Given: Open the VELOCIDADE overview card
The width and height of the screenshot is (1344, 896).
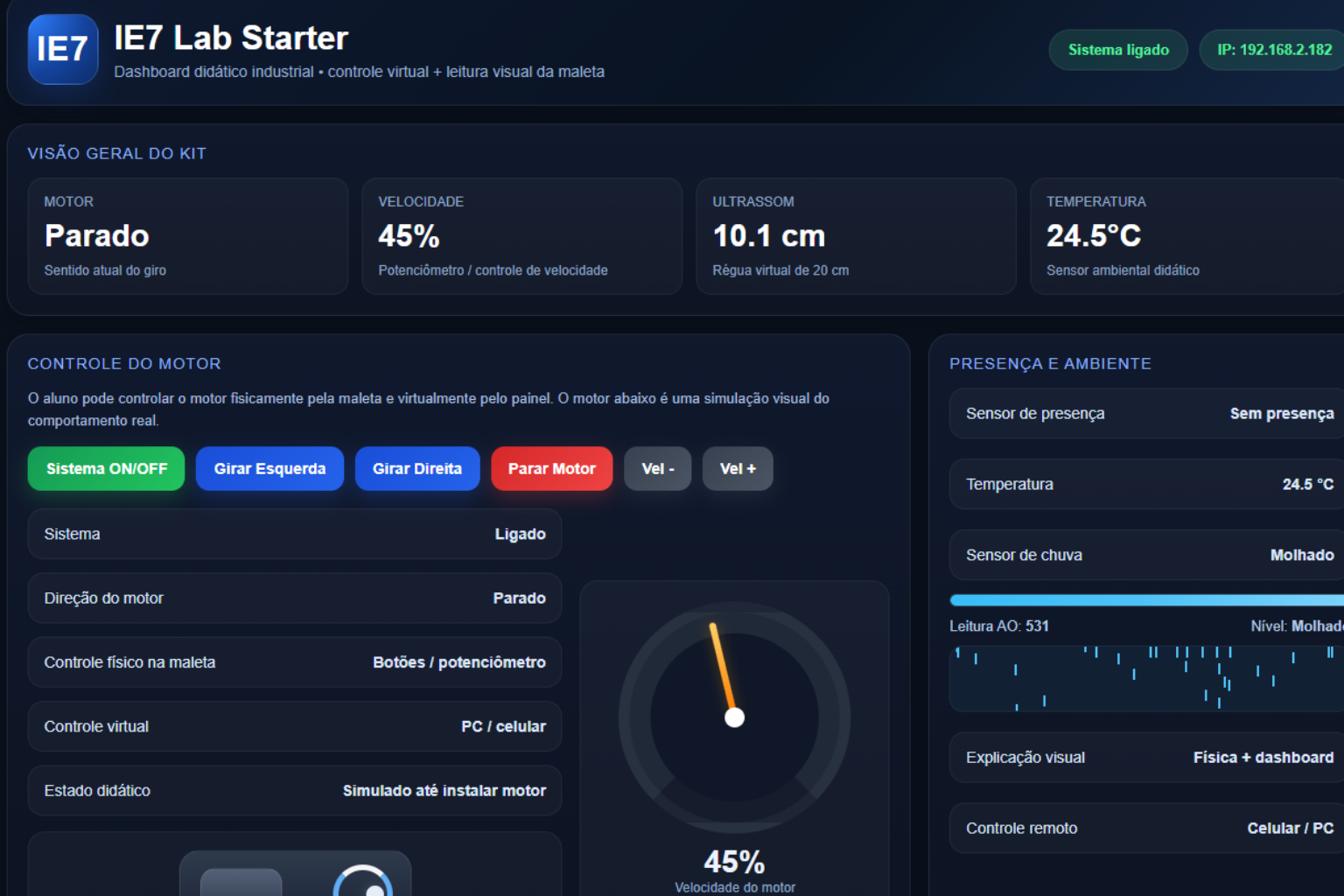Looking at the screenshot, I should (522, 236).
